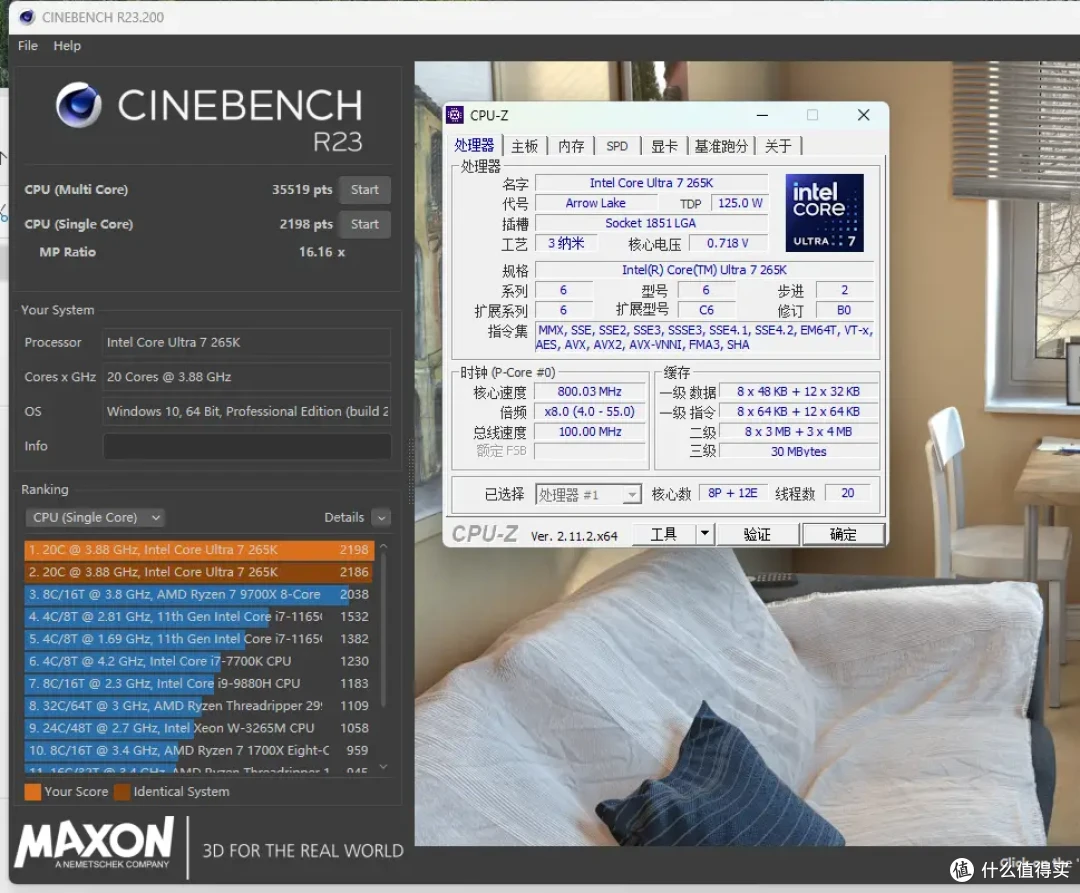Click the CPU-Z name field Intel Core Ultra 7 265K
1080x893 pixels.
pos(652,182)
